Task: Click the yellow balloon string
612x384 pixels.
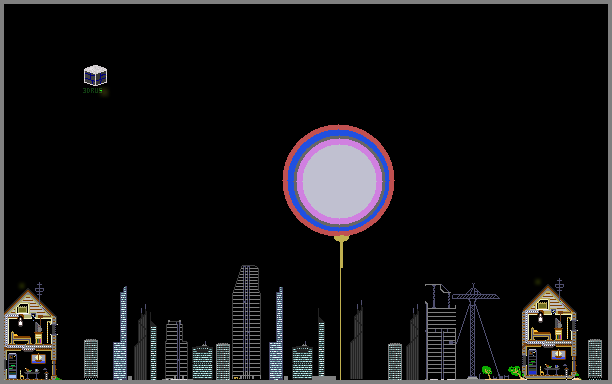Action: [340, 310]
